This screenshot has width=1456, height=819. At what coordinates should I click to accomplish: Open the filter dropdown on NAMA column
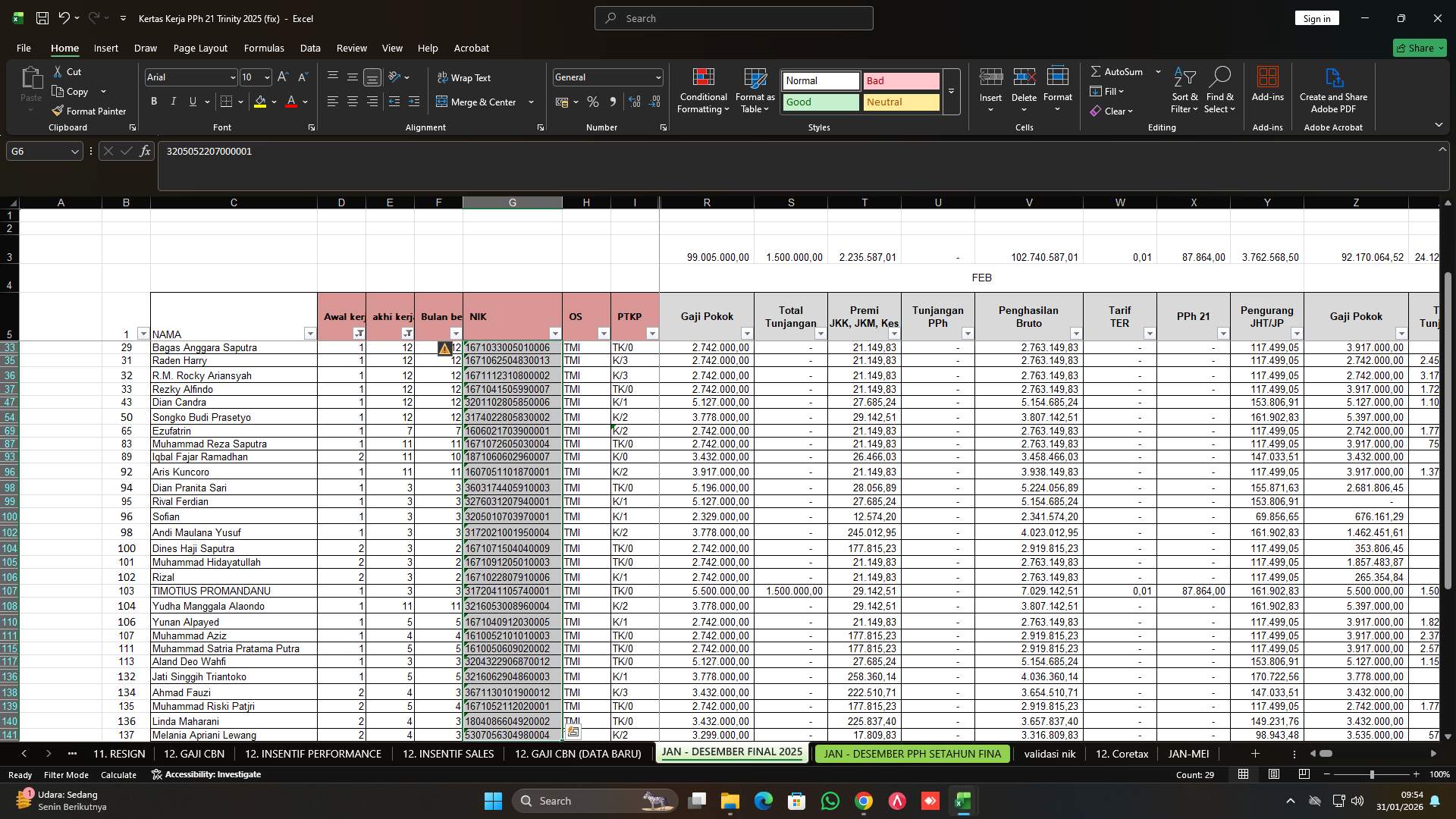click(310, 334)
